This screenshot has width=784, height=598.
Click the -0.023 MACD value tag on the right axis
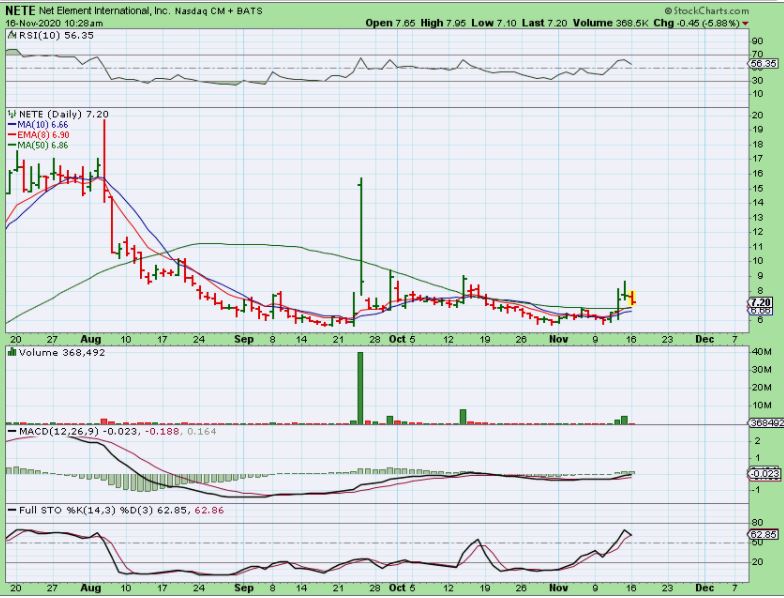765,474
